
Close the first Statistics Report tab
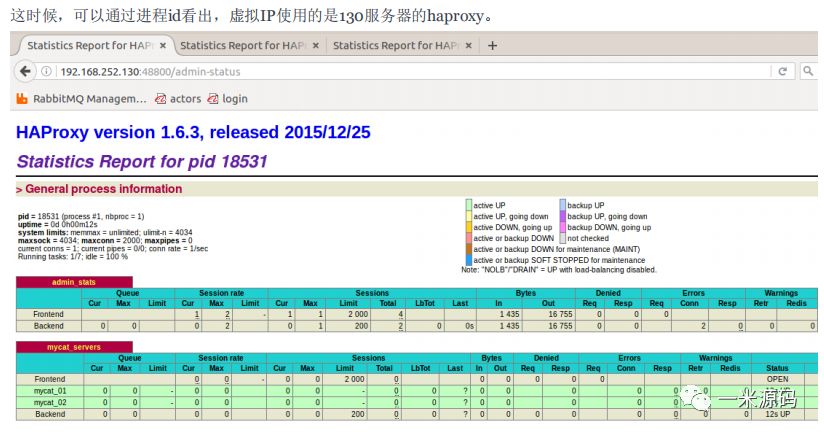point(163,46)
